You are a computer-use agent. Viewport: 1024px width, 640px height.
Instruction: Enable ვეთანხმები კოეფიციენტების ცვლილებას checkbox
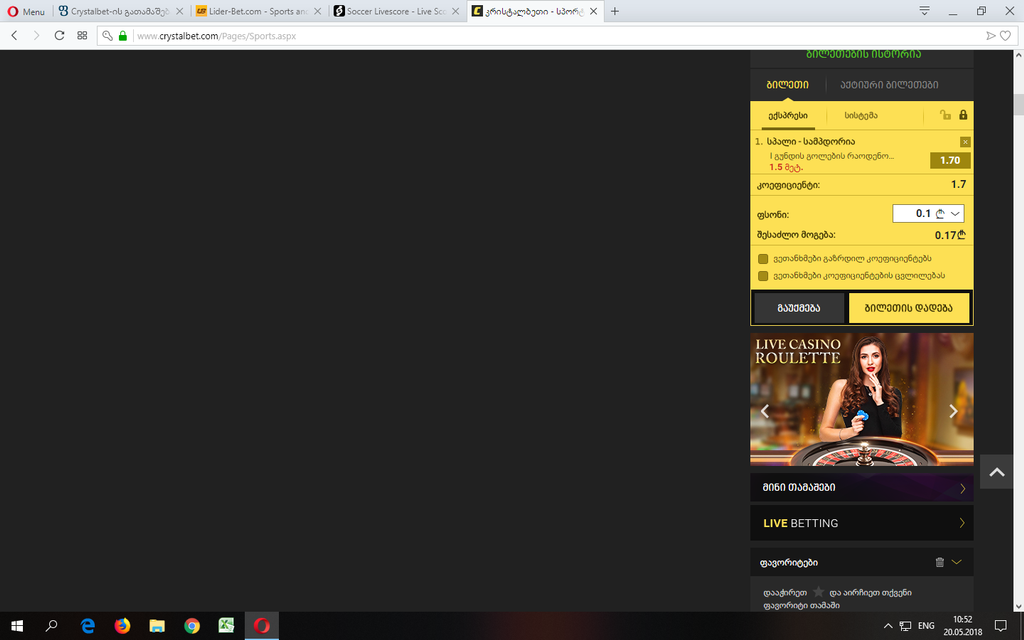pos(763,276)
